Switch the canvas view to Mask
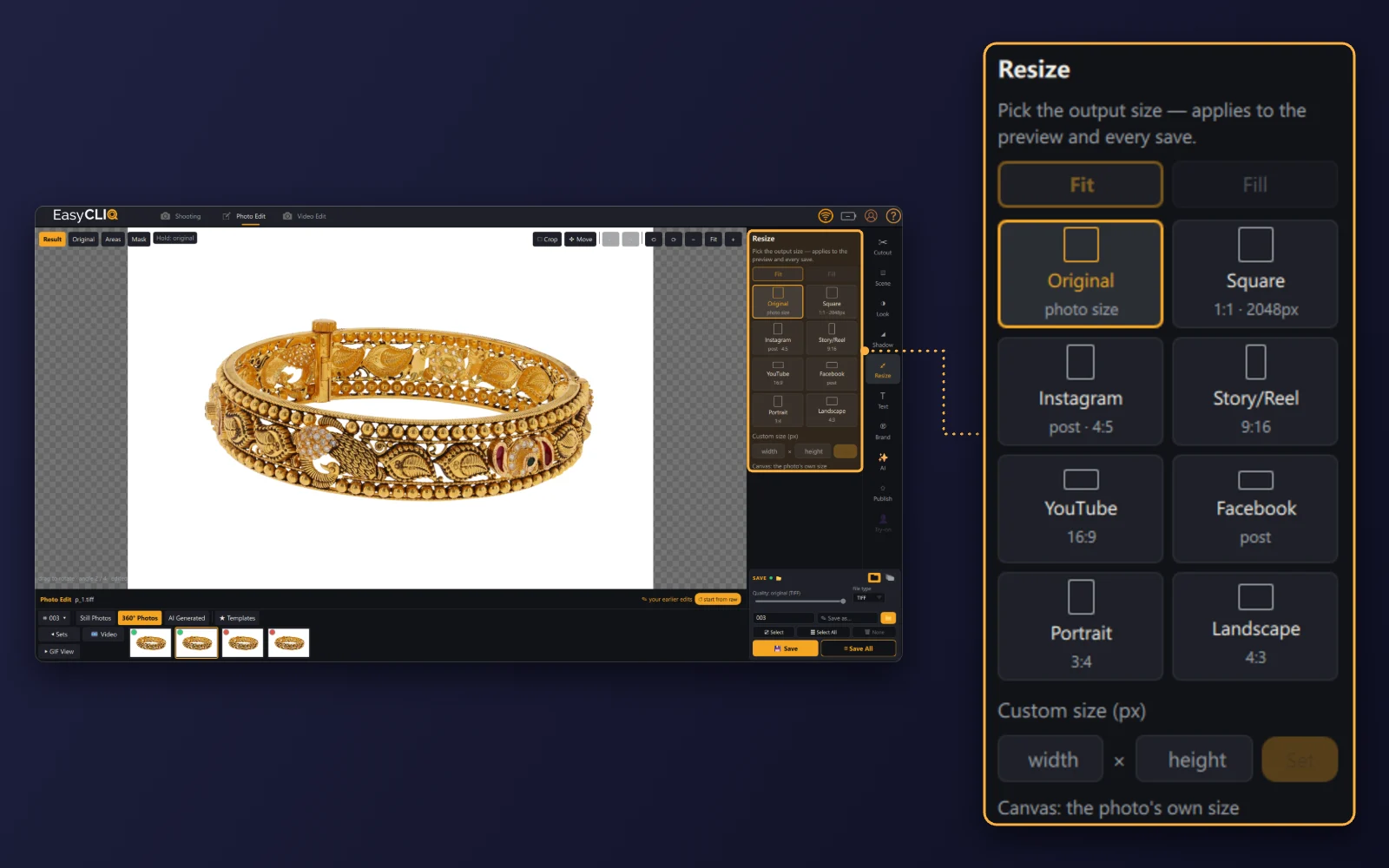The height and width of the screenshot is (868, 1389). click(139, 240)
